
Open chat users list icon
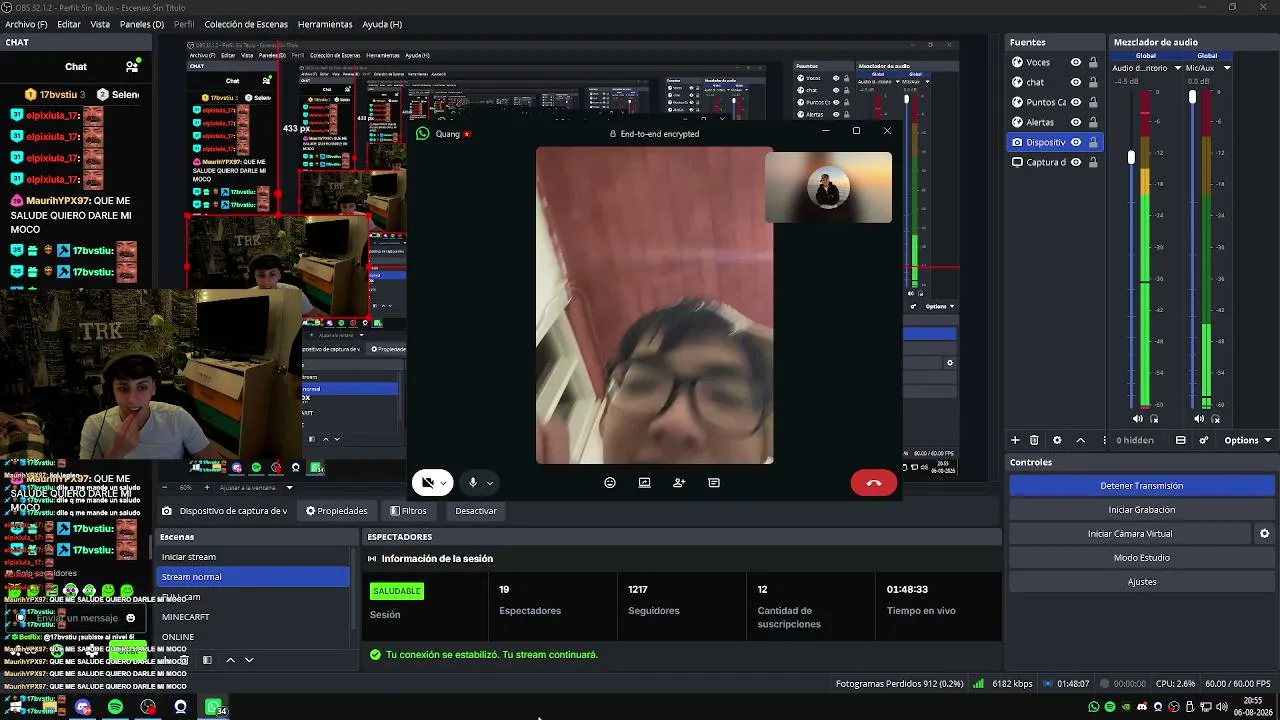tap(132, 67)
